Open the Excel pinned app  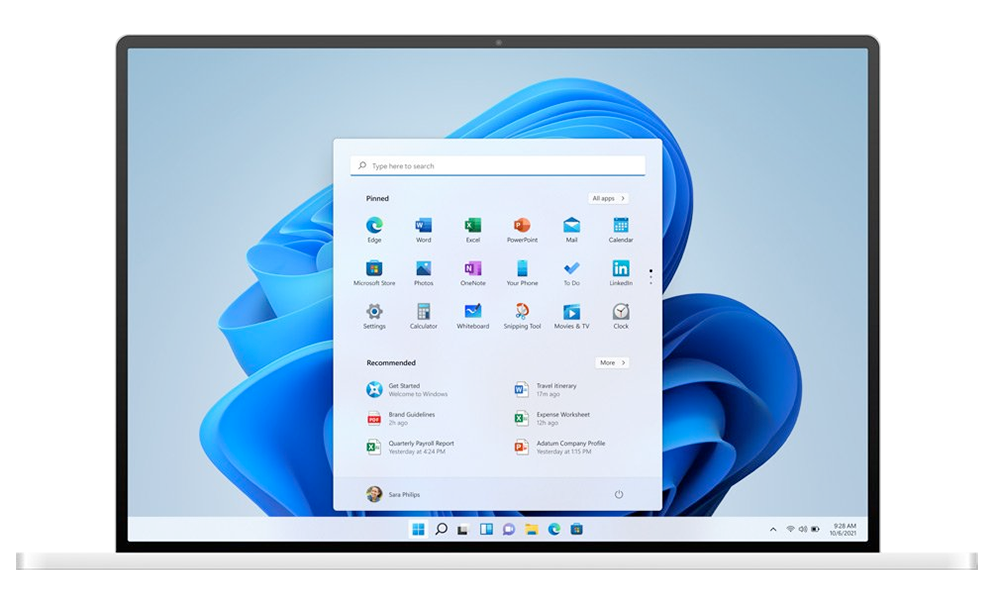pyautogui.click(x=473, y=229)
